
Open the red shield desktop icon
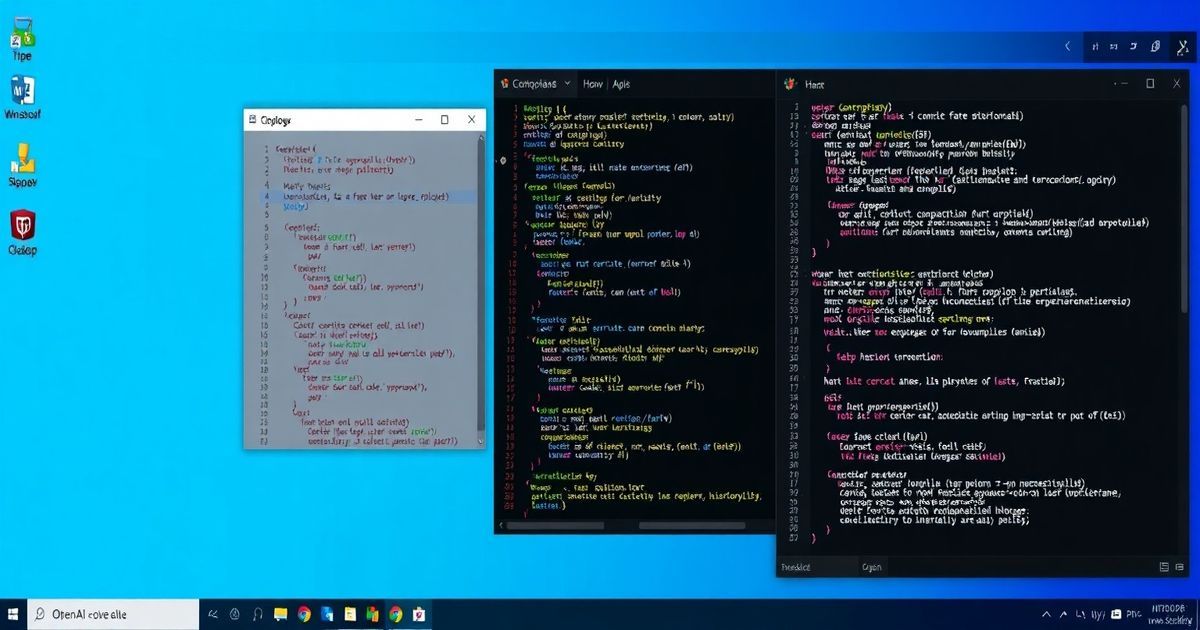coord(22,226)
